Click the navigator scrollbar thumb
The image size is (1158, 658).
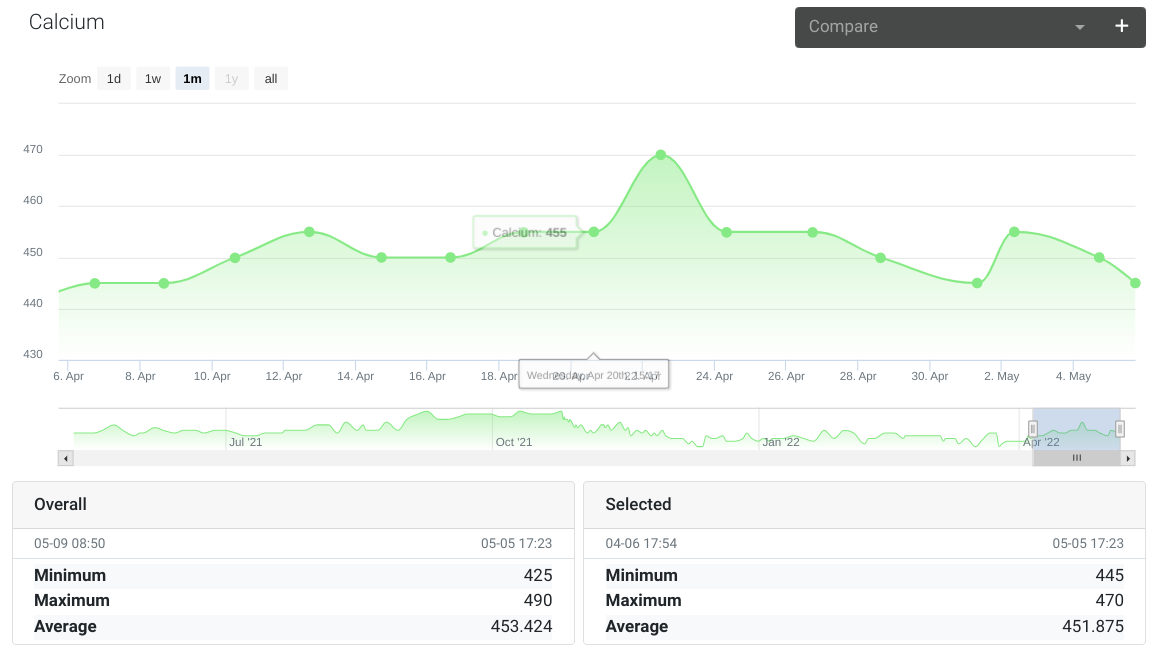[1076, 459]
